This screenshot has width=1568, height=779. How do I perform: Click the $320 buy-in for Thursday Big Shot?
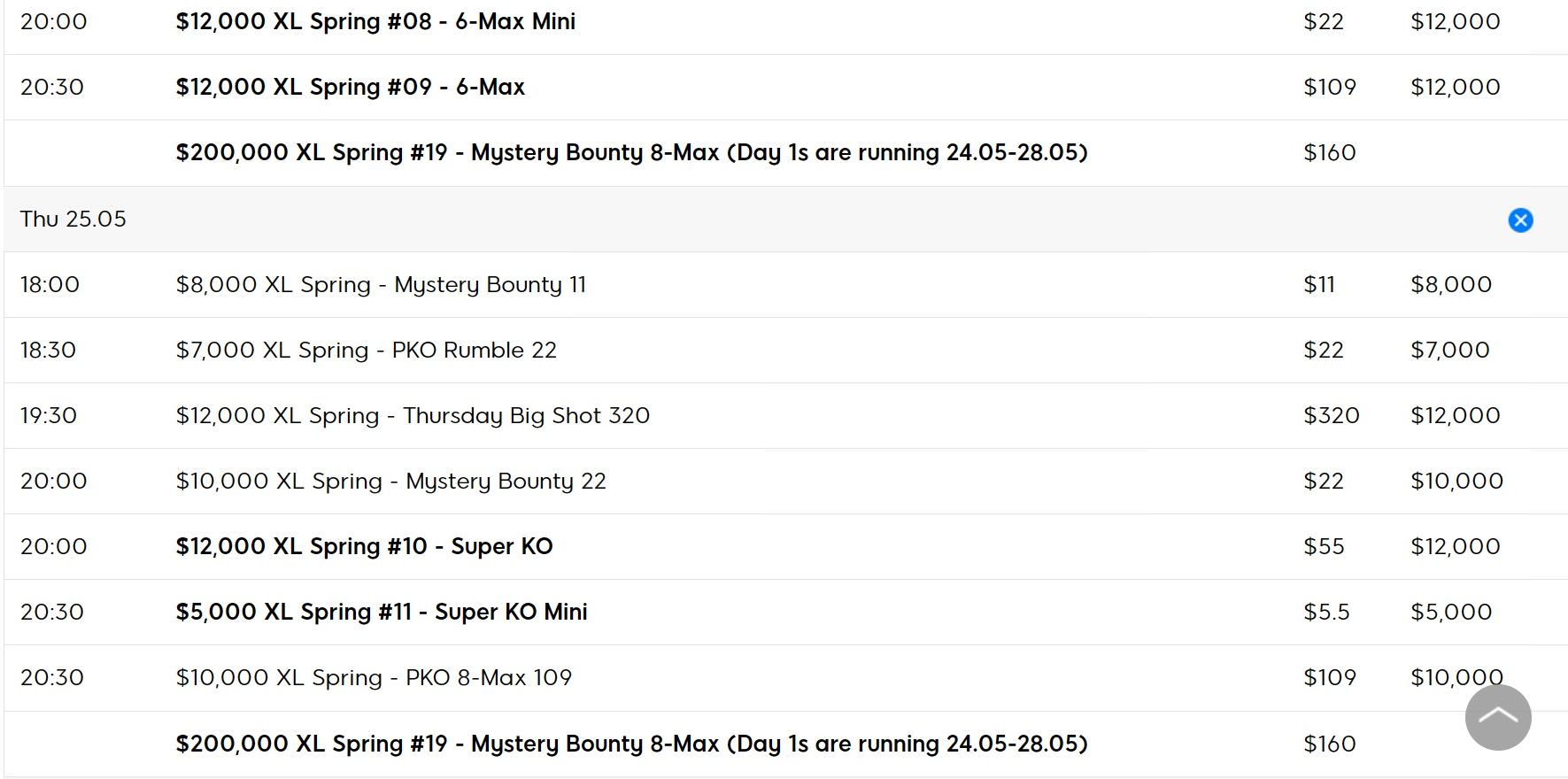[1331, 416]
